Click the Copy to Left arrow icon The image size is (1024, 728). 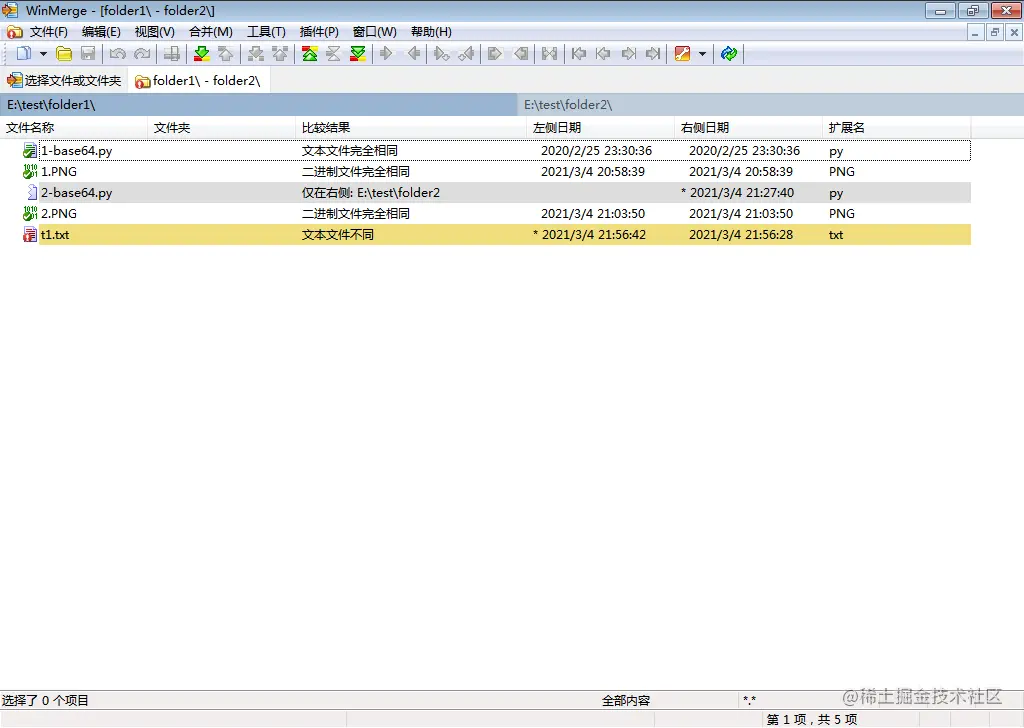point(413,54)
